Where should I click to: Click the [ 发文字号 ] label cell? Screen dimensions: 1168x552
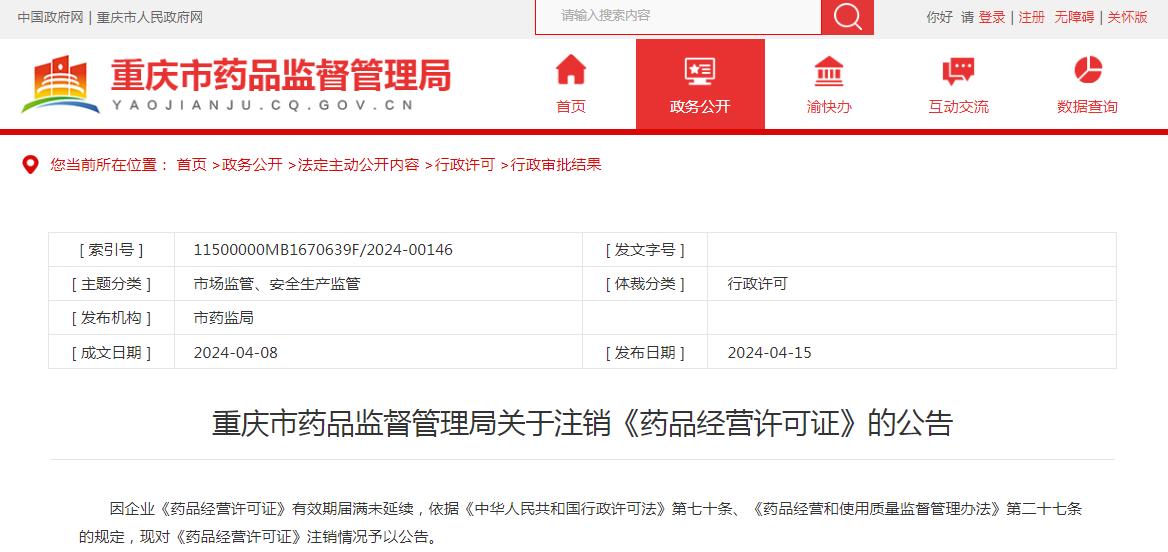coord(645,250)
